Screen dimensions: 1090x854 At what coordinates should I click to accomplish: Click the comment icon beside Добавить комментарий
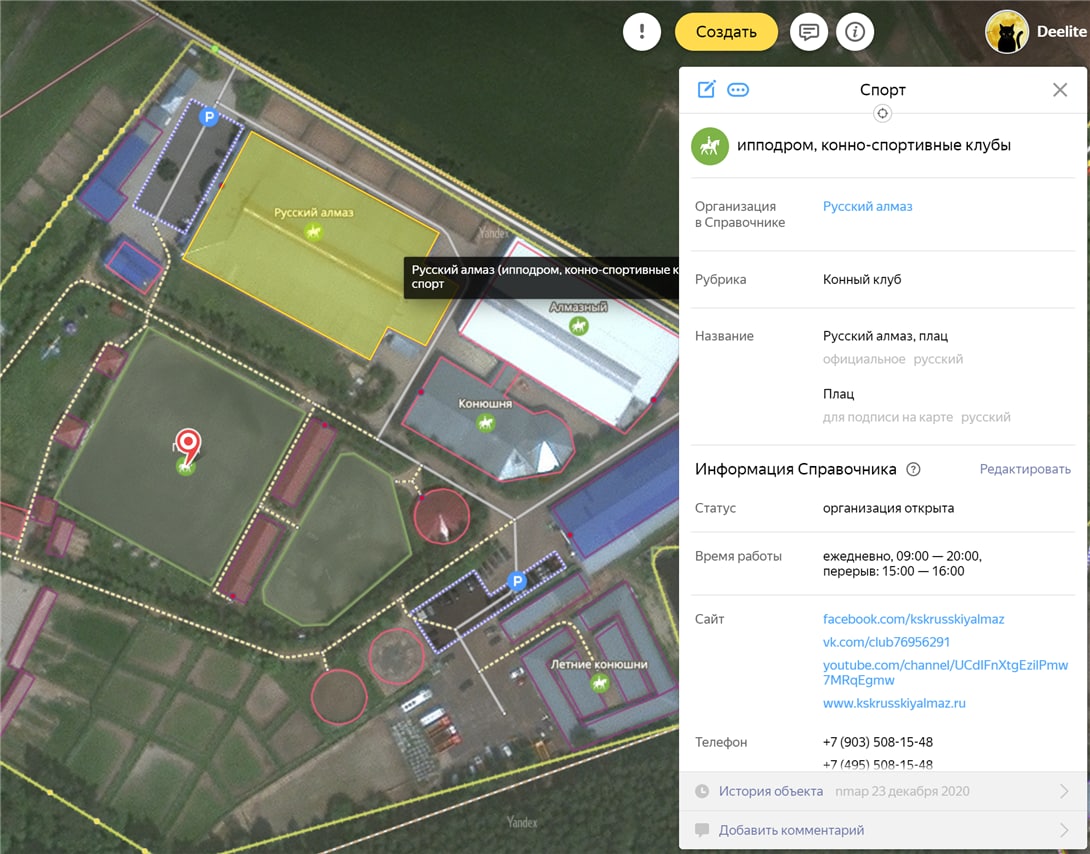click(x=702, y=830)
